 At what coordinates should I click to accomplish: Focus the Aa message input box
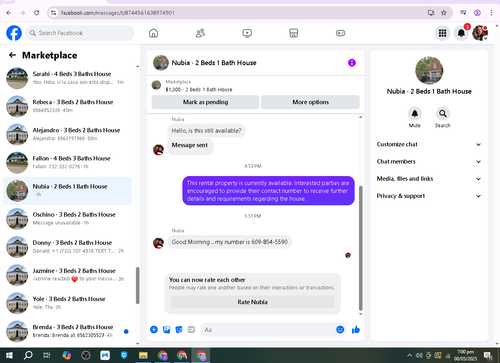click(x=273, y=330)
